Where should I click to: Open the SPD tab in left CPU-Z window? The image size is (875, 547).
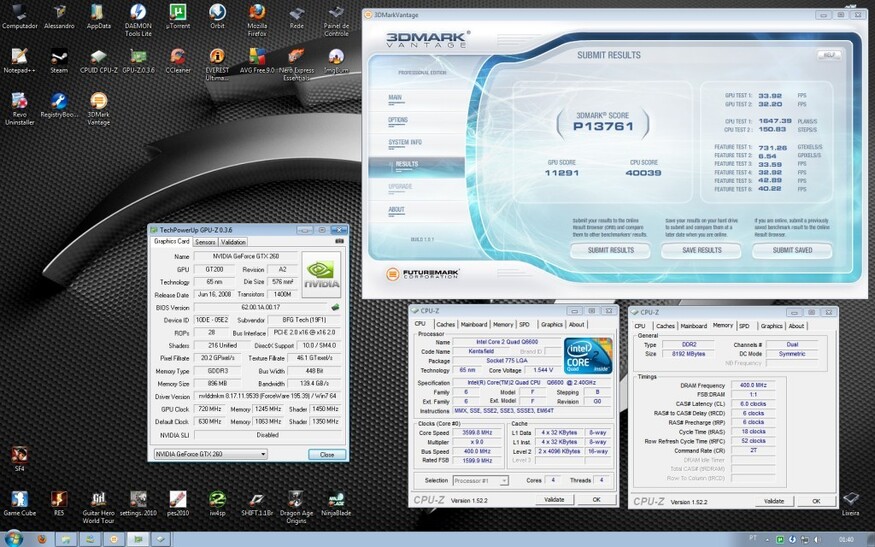[x=524, y=324]
